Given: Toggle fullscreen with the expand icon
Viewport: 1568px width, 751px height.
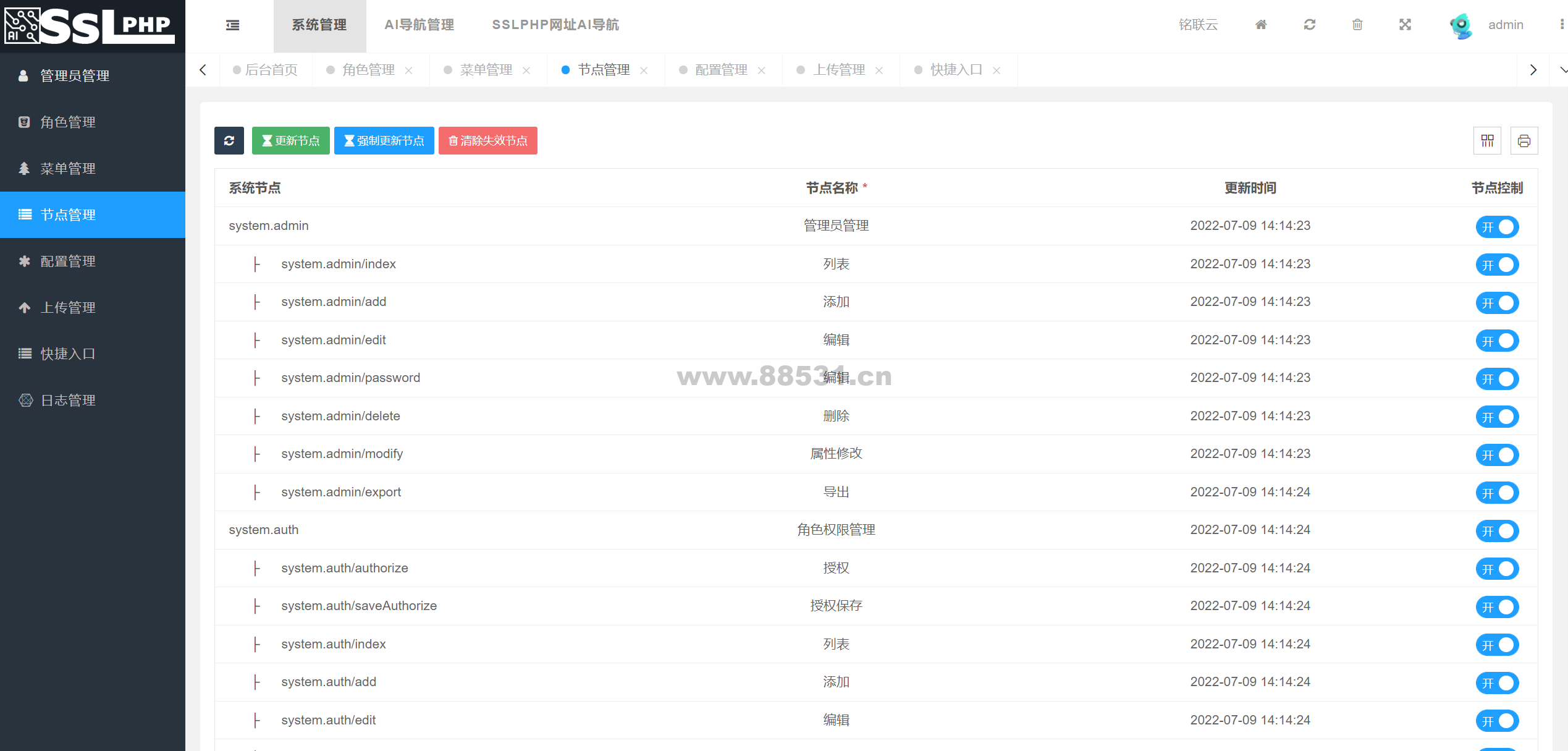Looking at the screenshot, I should [1405, 25].
